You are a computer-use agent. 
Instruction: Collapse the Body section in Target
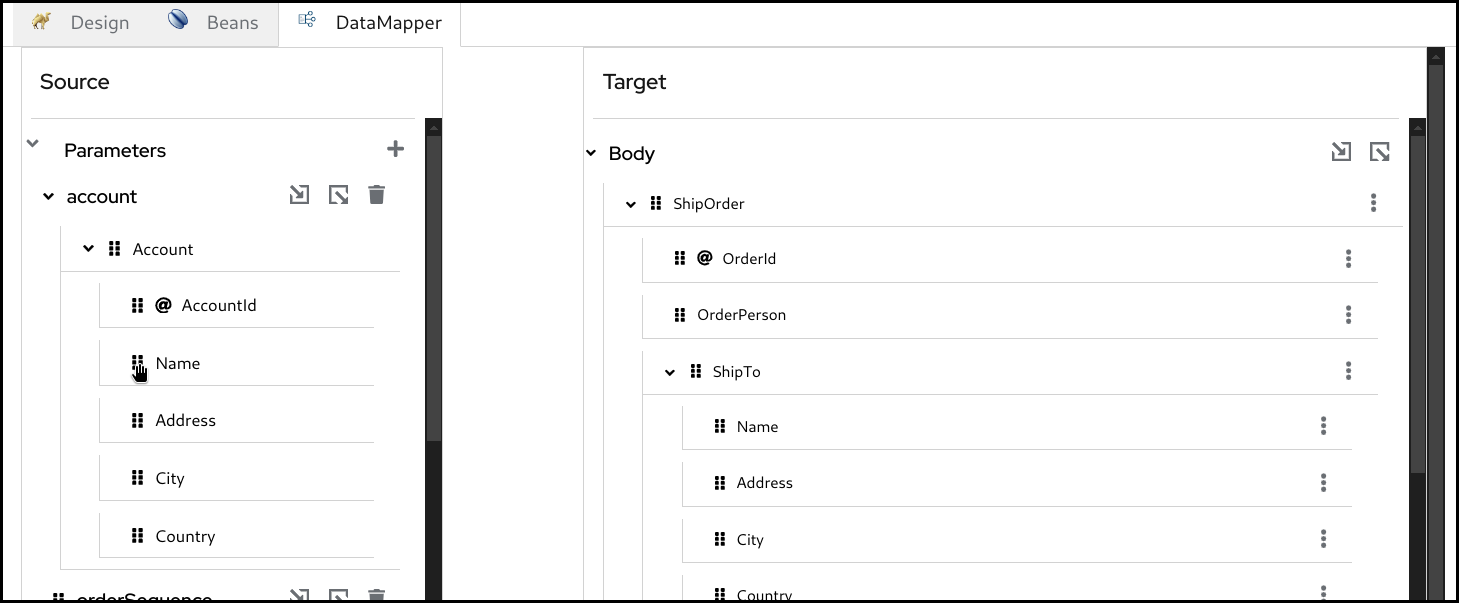point(591,154)
